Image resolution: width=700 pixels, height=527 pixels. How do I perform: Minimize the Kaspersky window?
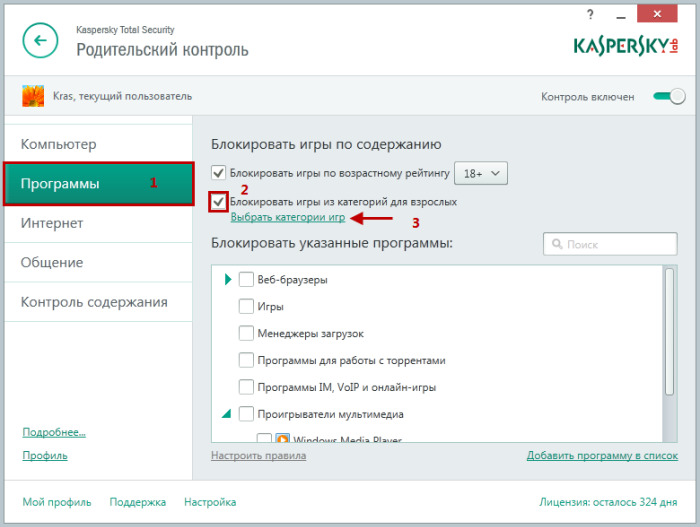coord(621,17)
